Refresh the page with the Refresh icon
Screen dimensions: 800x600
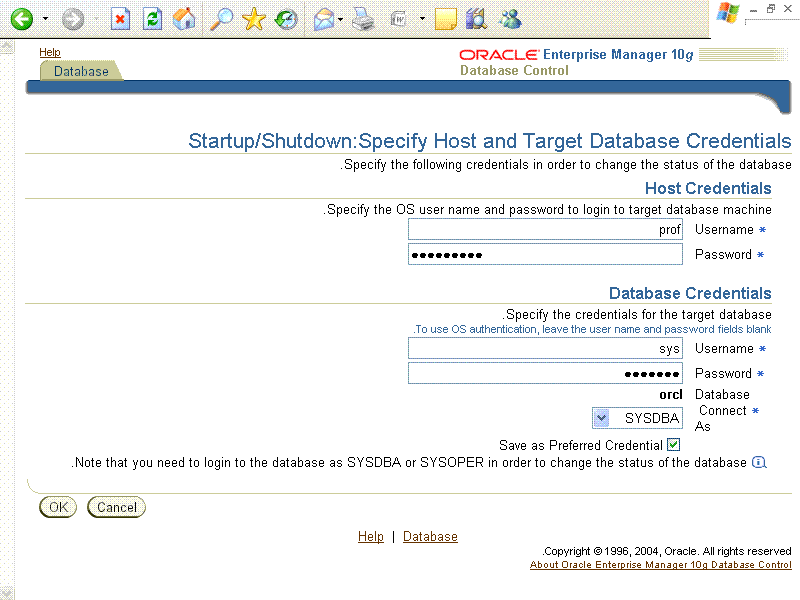pos(152,19)
